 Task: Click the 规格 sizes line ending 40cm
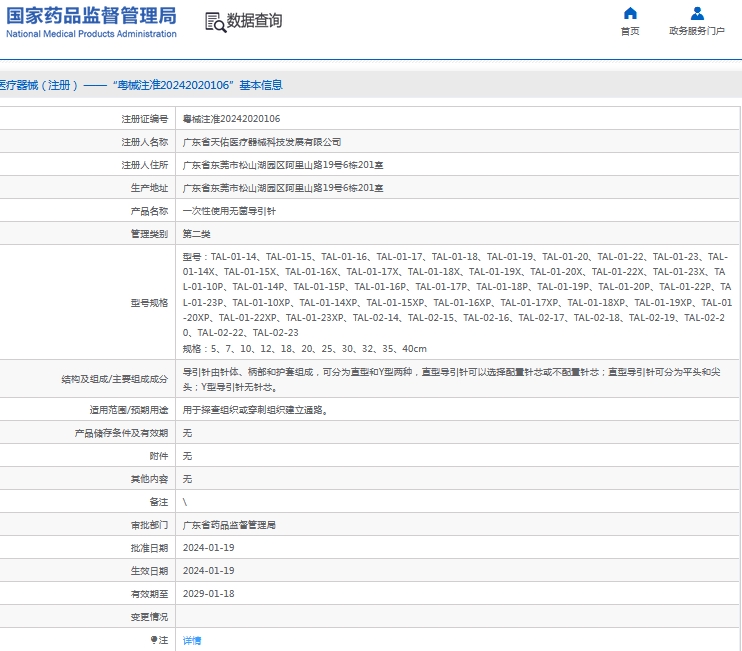click(305, 349)
